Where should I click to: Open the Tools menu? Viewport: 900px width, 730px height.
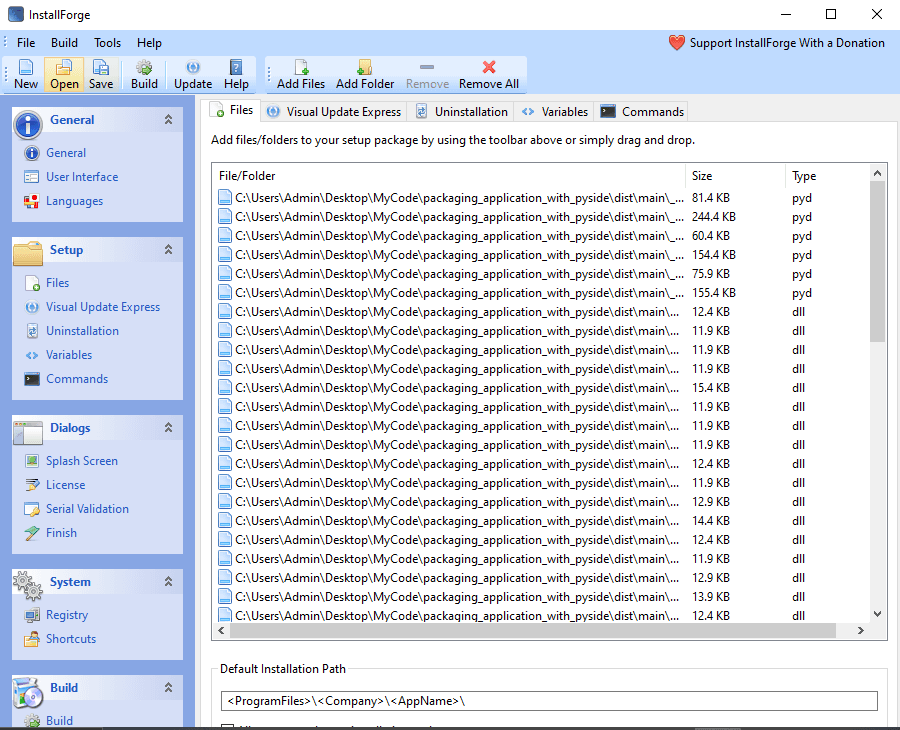click(x=107, y=42)
